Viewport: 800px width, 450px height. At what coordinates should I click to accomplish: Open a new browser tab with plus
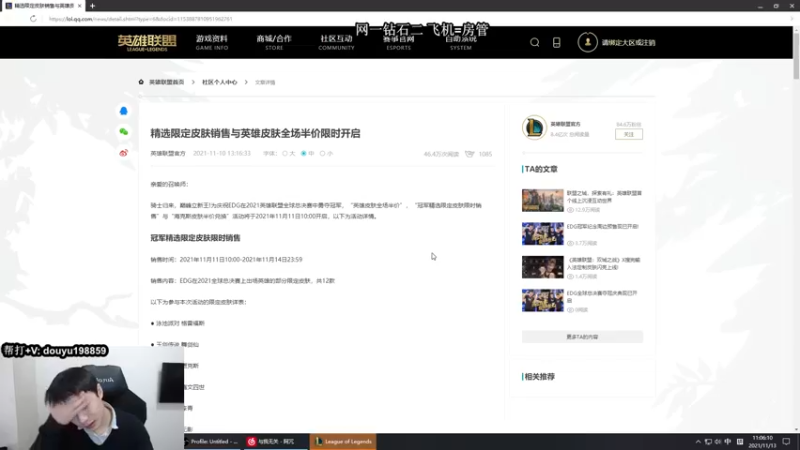(x=92, y=6)
